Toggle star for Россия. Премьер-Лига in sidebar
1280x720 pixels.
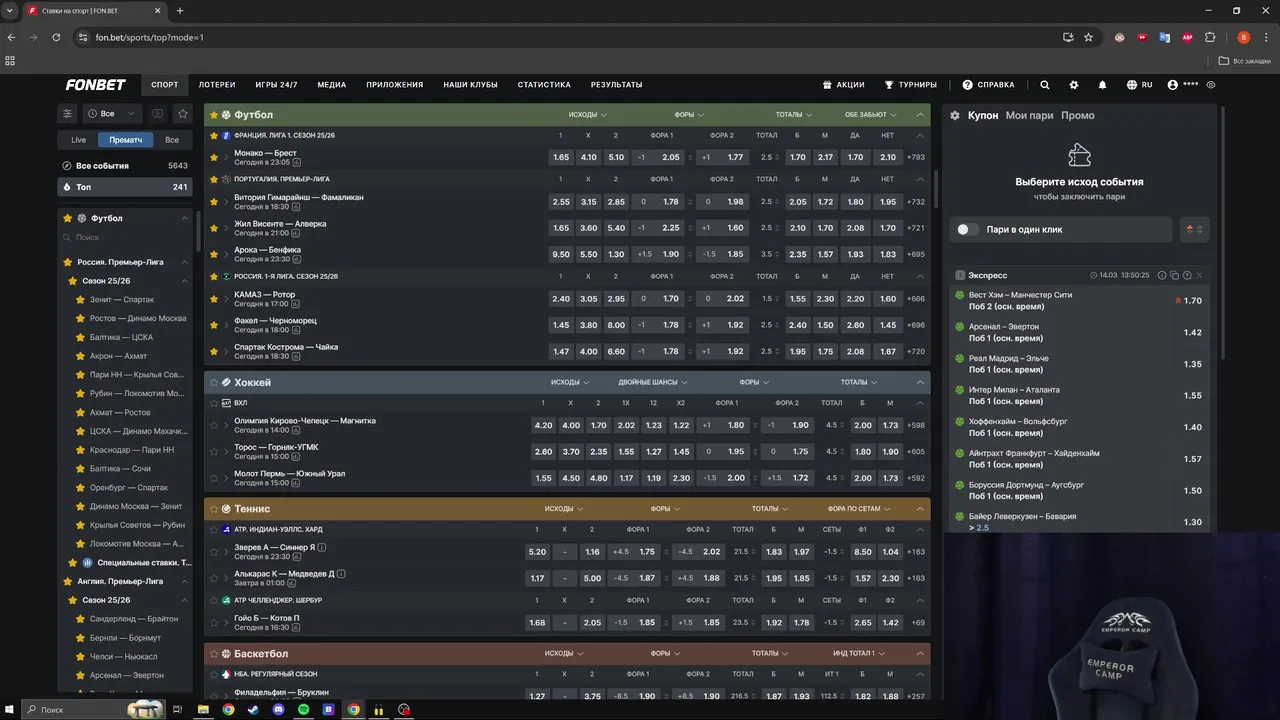click(x=68, y=262)
